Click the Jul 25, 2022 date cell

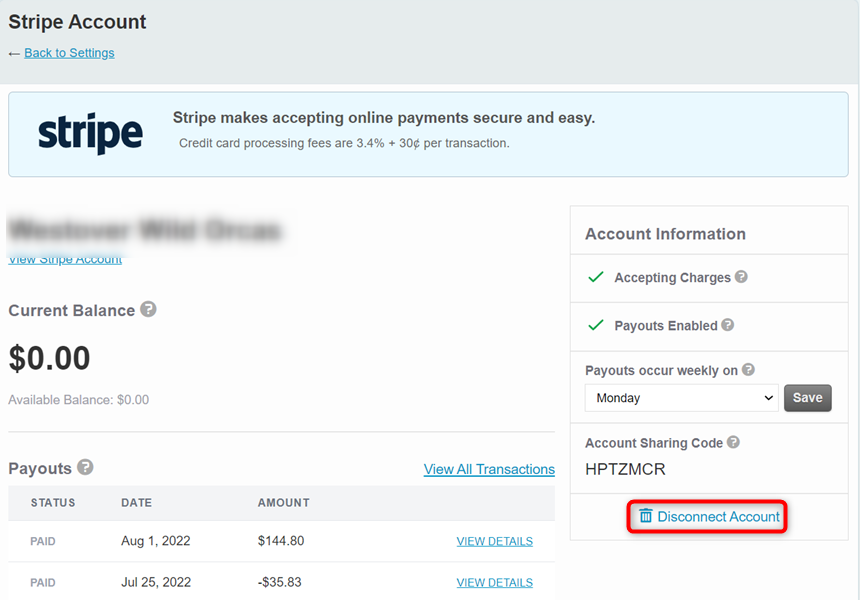[156, 582]
